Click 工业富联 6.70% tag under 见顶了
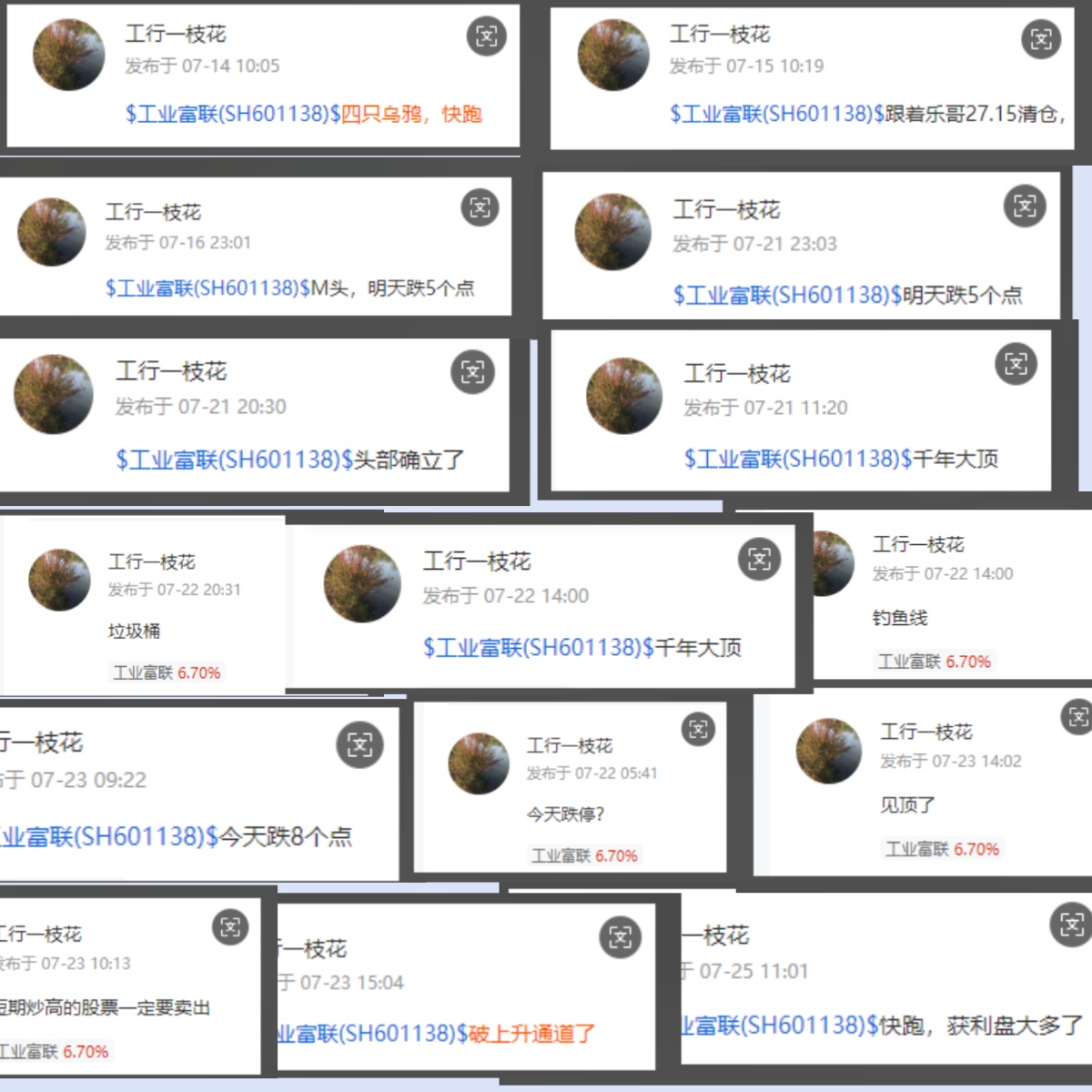 click(x=942, y=849)
